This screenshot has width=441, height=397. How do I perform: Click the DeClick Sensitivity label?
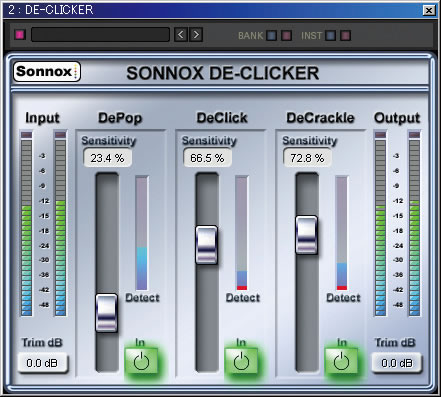click(x=209, y=141)
